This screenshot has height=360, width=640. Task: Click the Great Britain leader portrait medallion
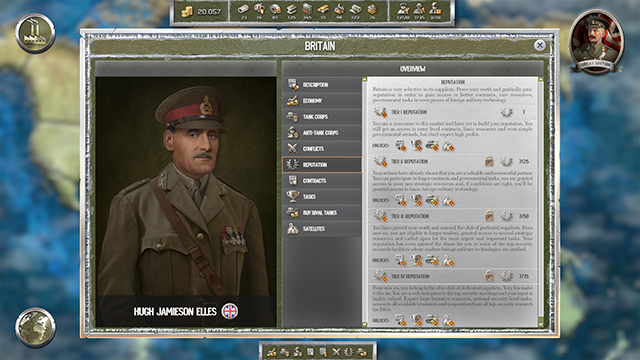[x=596, y=42]
